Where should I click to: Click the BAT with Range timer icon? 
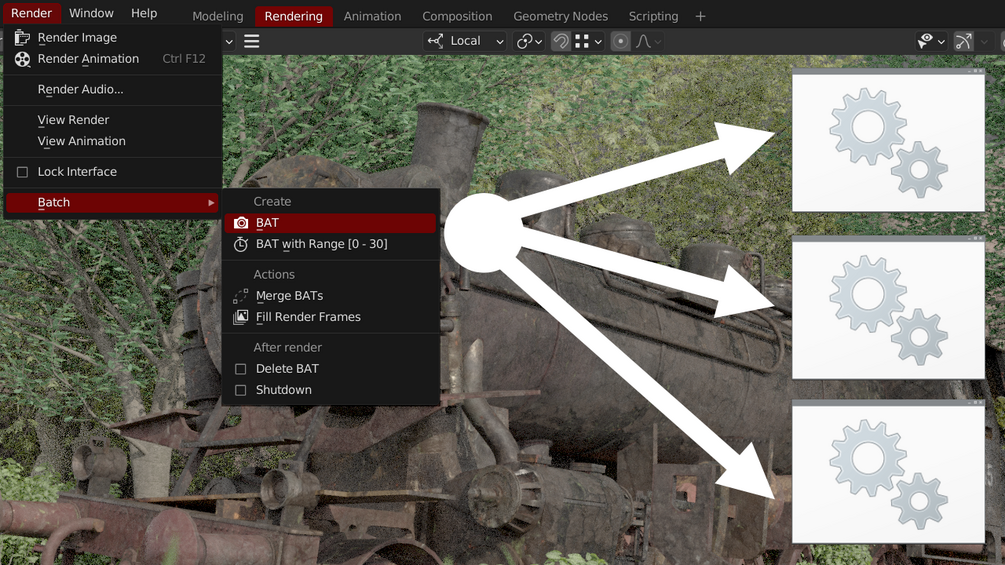click(240, 244)
